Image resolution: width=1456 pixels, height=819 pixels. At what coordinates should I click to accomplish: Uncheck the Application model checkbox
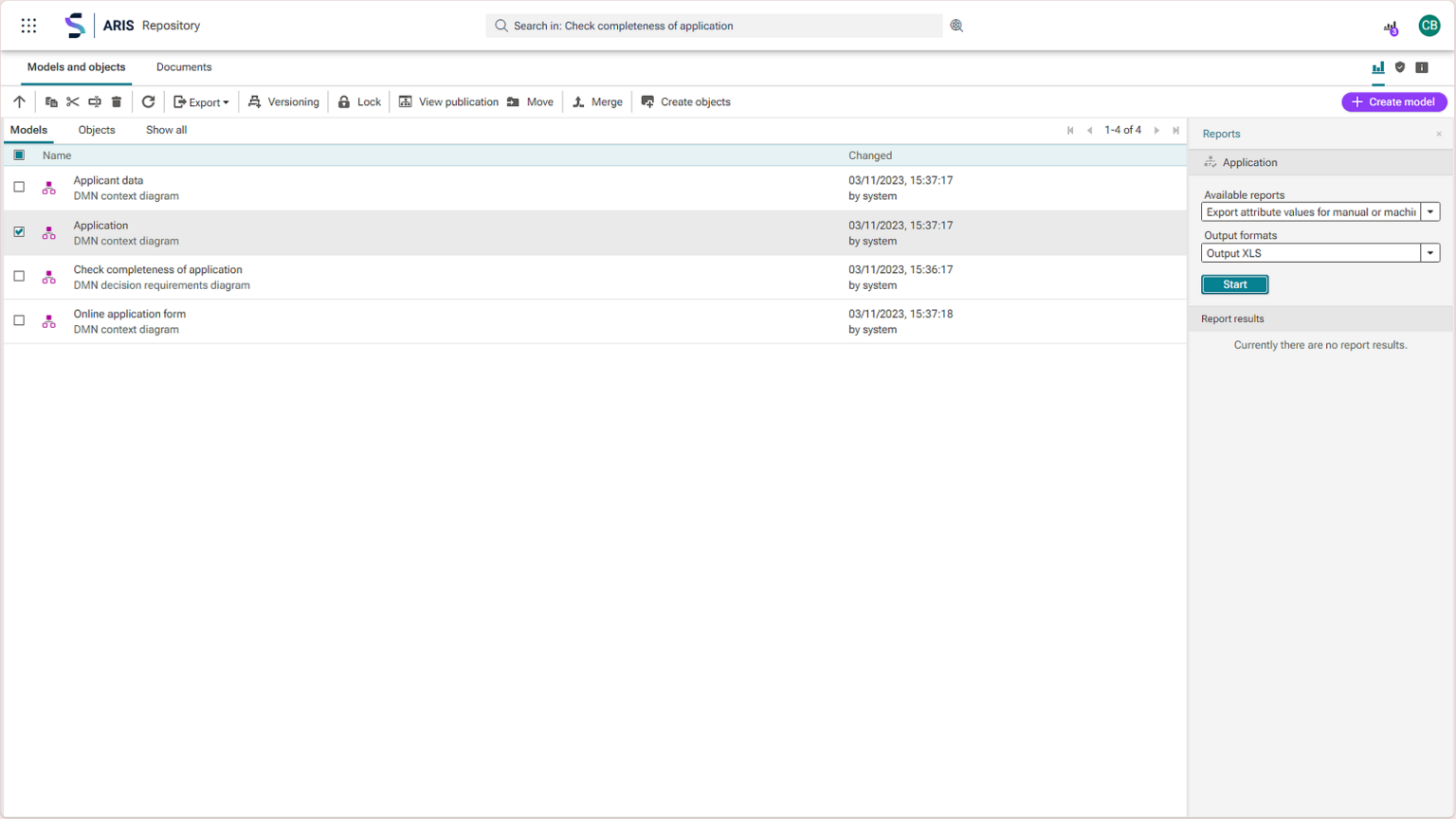[19, 231]
